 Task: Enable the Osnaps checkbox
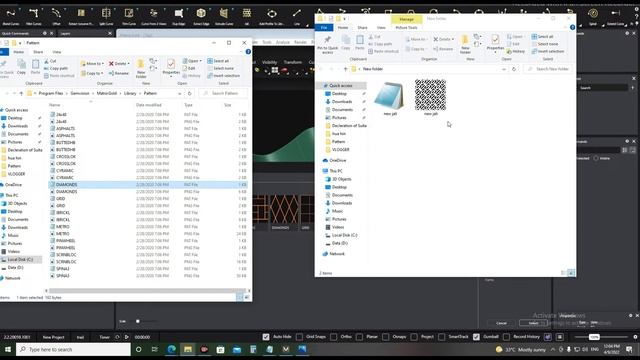(385, 337)
